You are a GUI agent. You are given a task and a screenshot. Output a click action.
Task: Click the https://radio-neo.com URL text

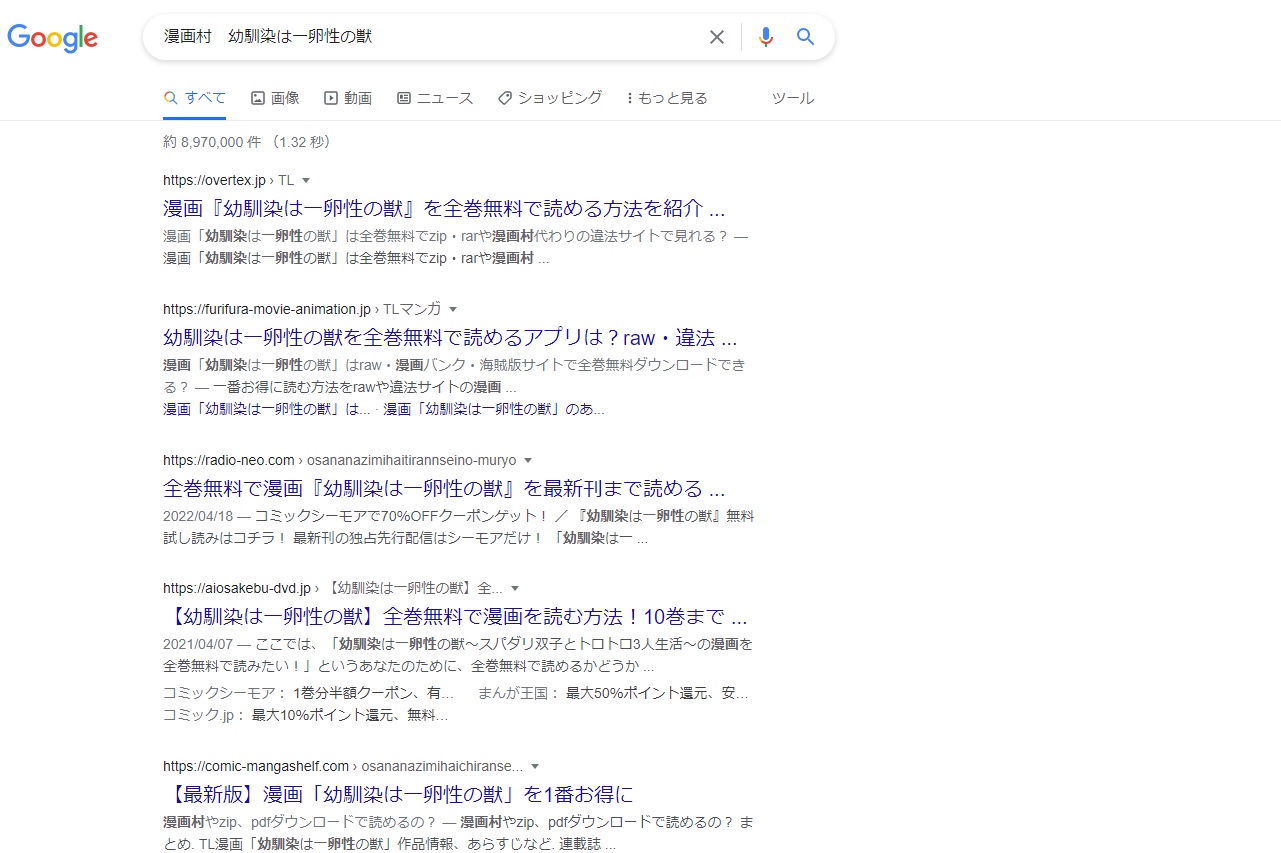(x=229, y=460)
